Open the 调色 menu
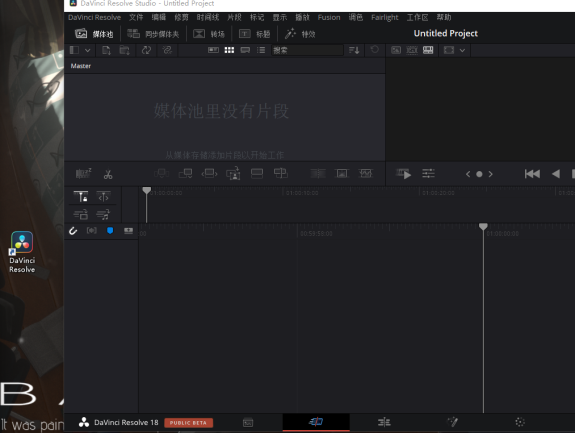Image resolution: width=575 pixels, height=433 pixels. [356, 17]
